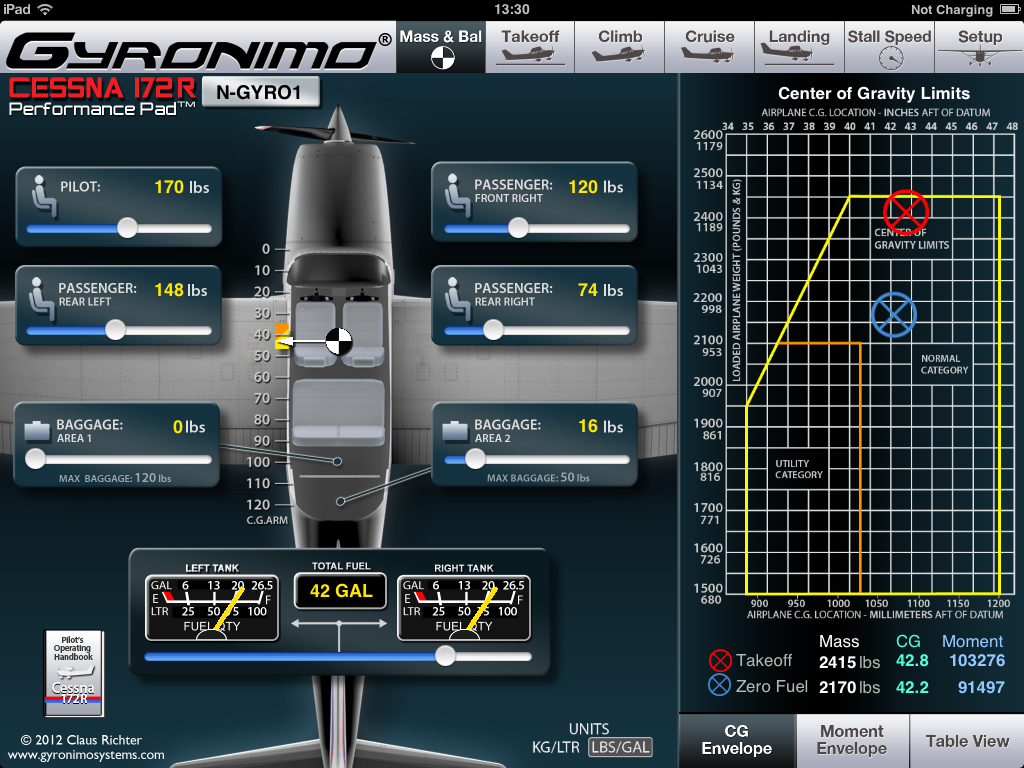The height and width of the screenshot is (768, 1024).
Task: Go to the Cruise tab
Action: (x=710, y=47)
